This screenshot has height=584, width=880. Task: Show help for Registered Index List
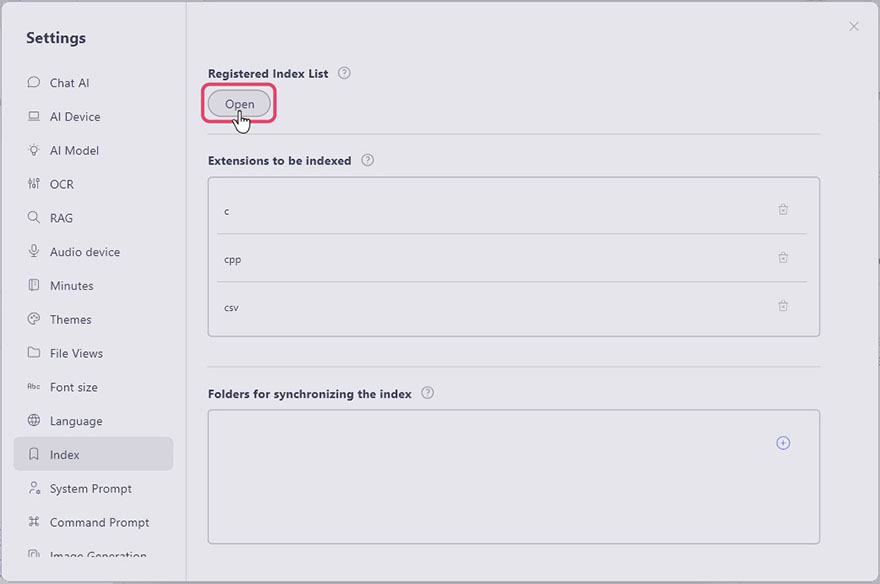[344, 73]
